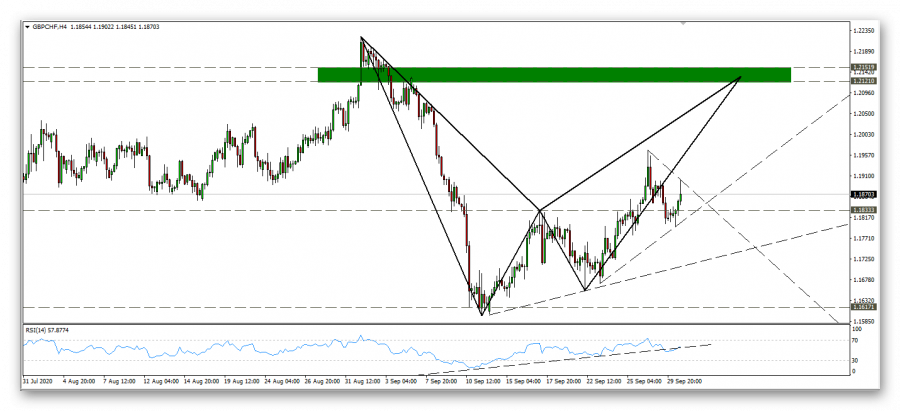Click the 1.21210 price level tag
The width and height of the screenshot is (900, 411).
click(x=864, y=82)
